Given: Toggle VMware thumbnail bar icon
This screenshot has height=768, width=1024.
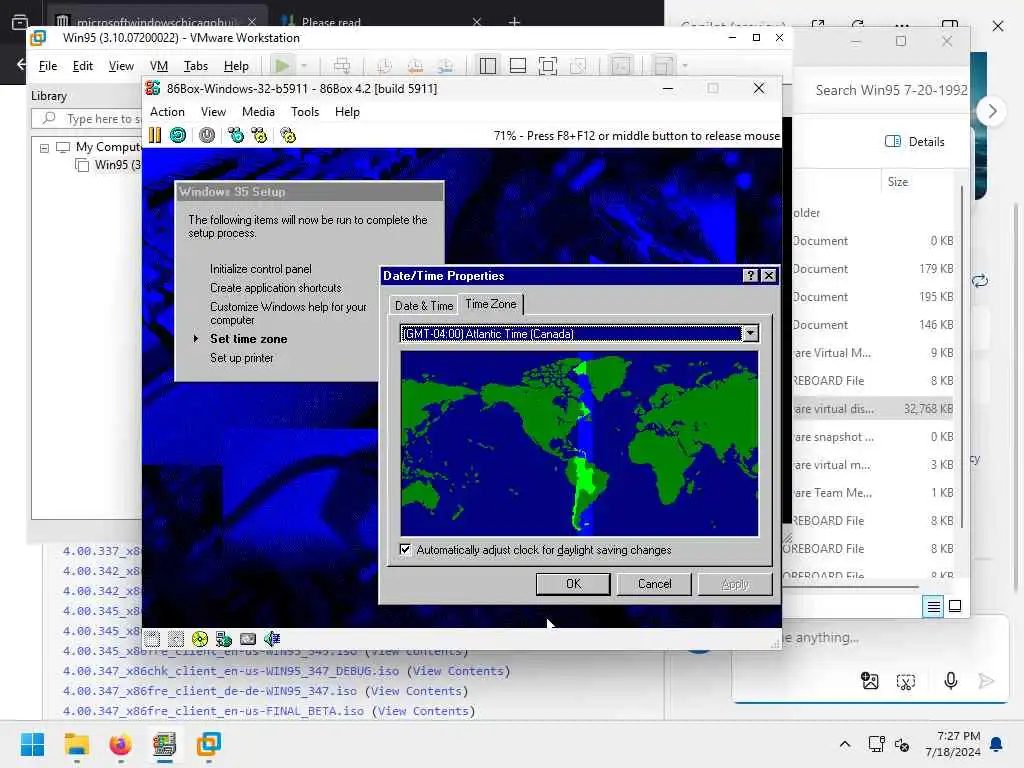Looking at the screenshot, I should point(518,65).
